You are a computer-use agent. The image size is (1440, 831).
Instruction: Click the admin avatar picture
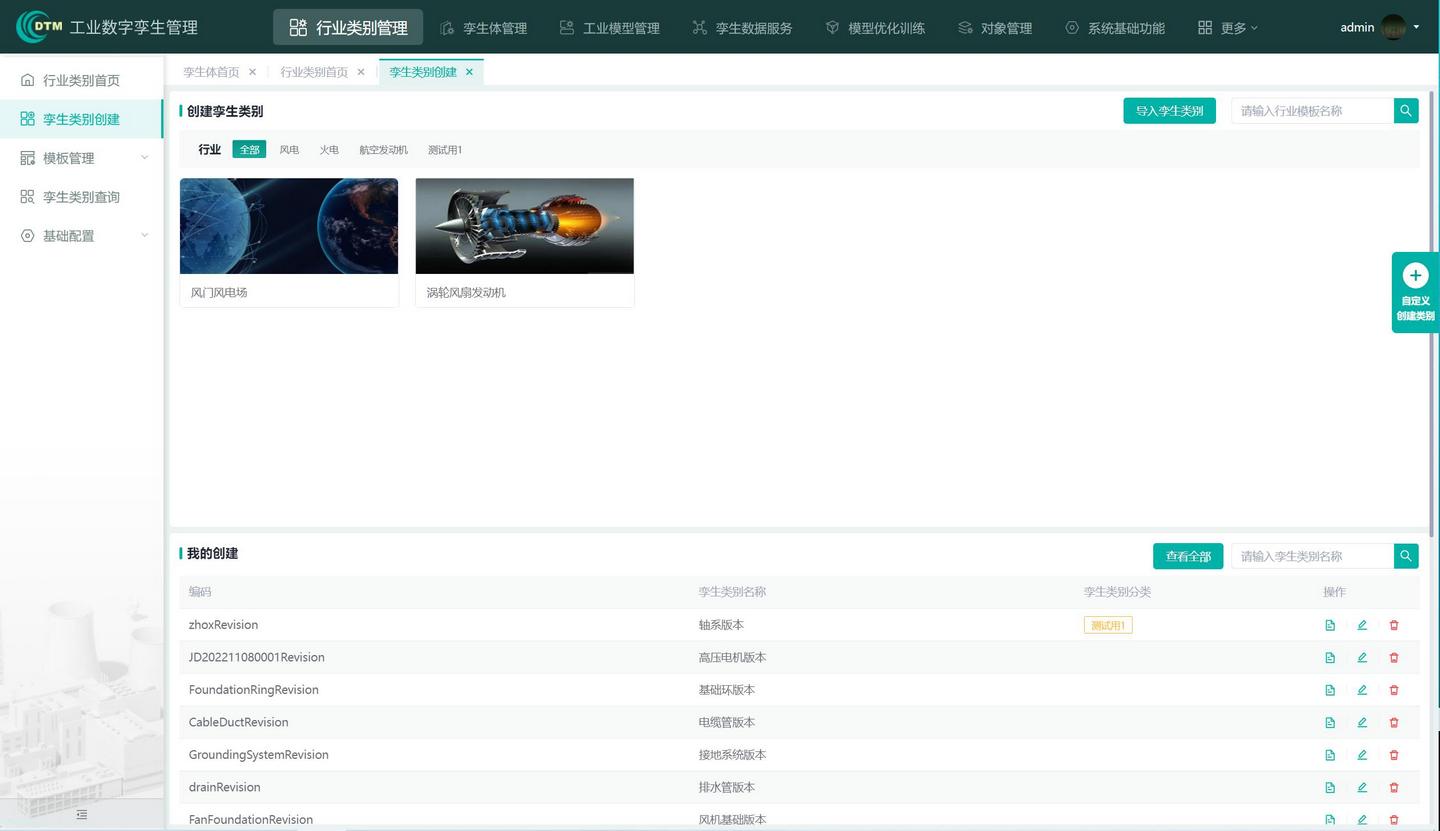click(1393, 27)
